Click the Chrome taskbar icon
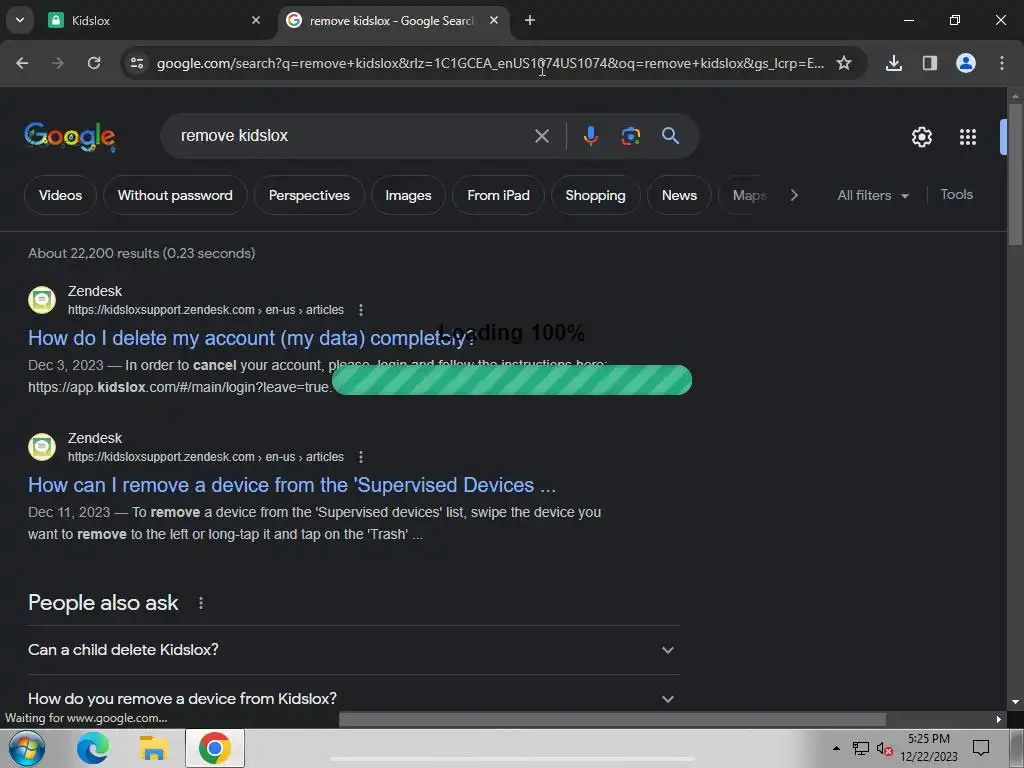The width and height of the screenshot is (1024, 768). [215, 748]
